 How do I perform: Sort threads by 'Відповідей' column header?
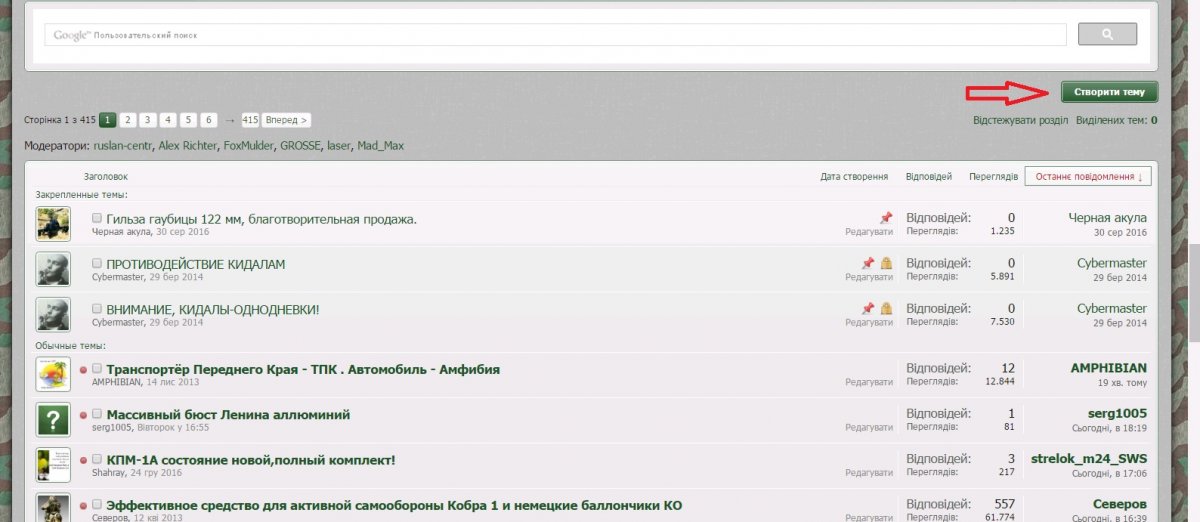(x=929, y=176)
